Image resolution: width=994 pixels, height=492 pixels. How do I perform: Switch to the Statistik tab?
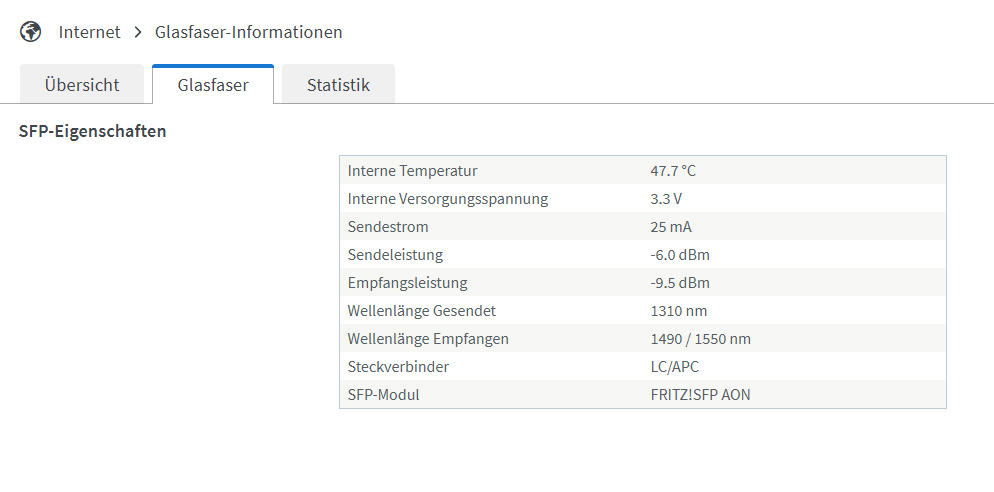coord(339,85)
